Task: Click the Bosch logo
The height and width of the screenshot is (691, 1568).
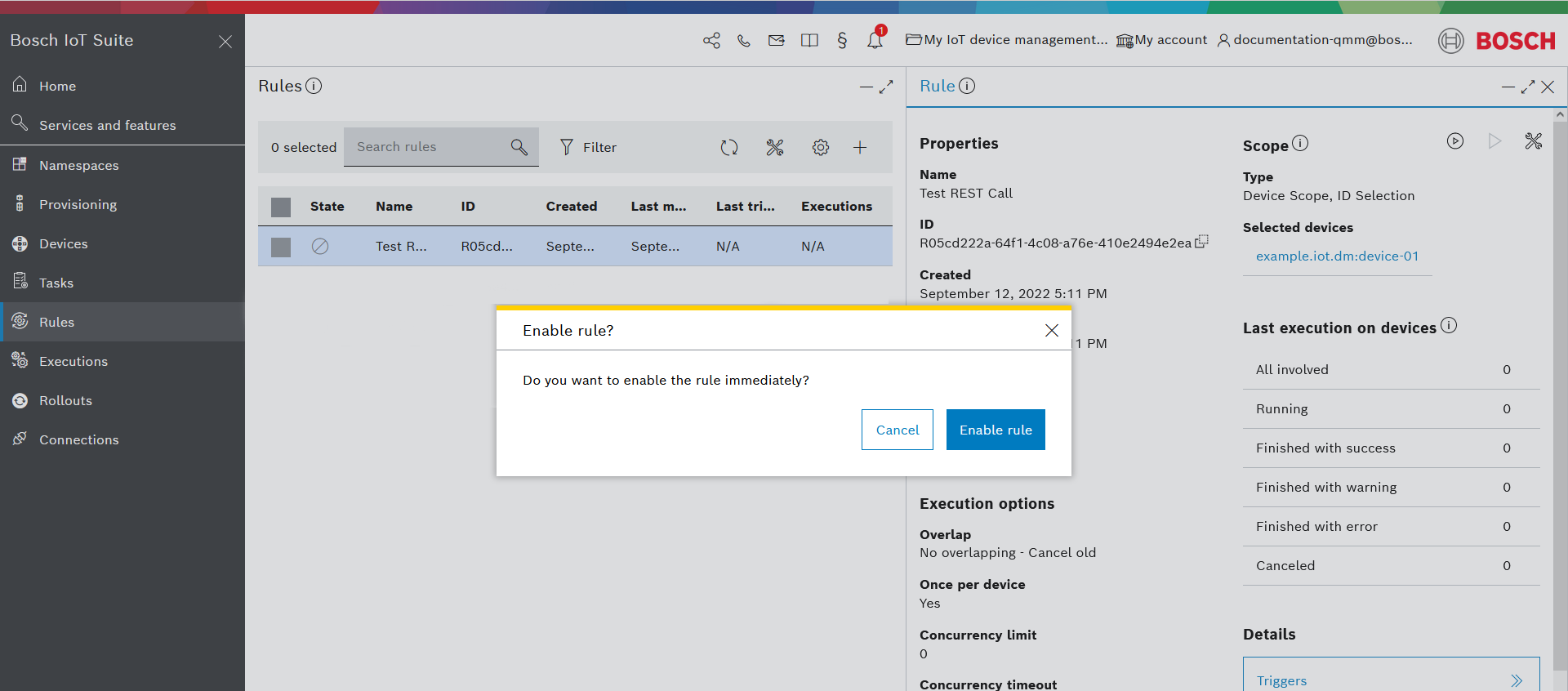Action: [x=1497, y=41]
